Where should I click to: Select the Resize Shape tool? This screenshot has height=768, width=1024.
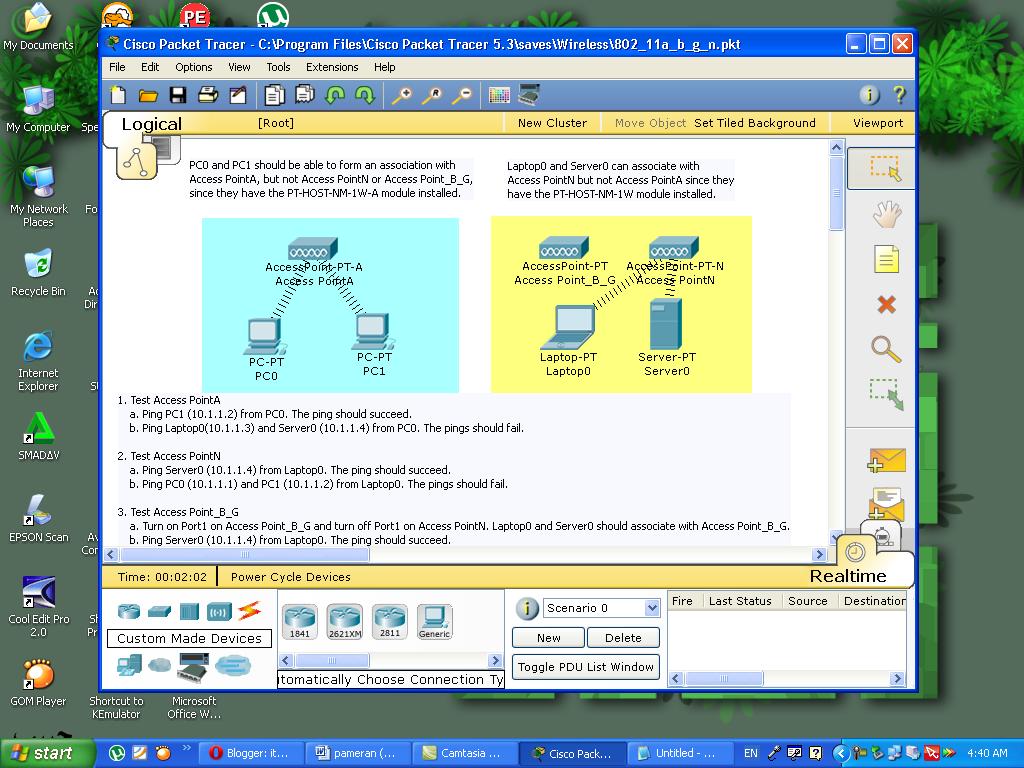tap(886, 394)
